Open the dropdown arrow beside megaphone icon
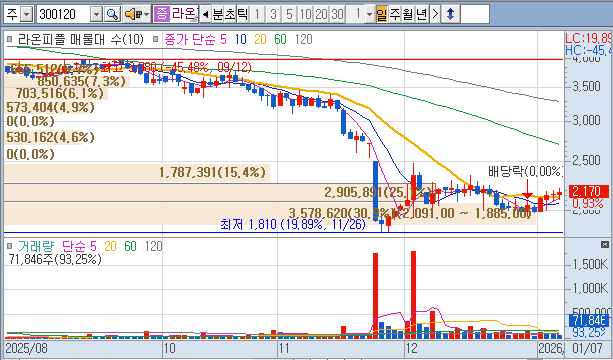 147,14
